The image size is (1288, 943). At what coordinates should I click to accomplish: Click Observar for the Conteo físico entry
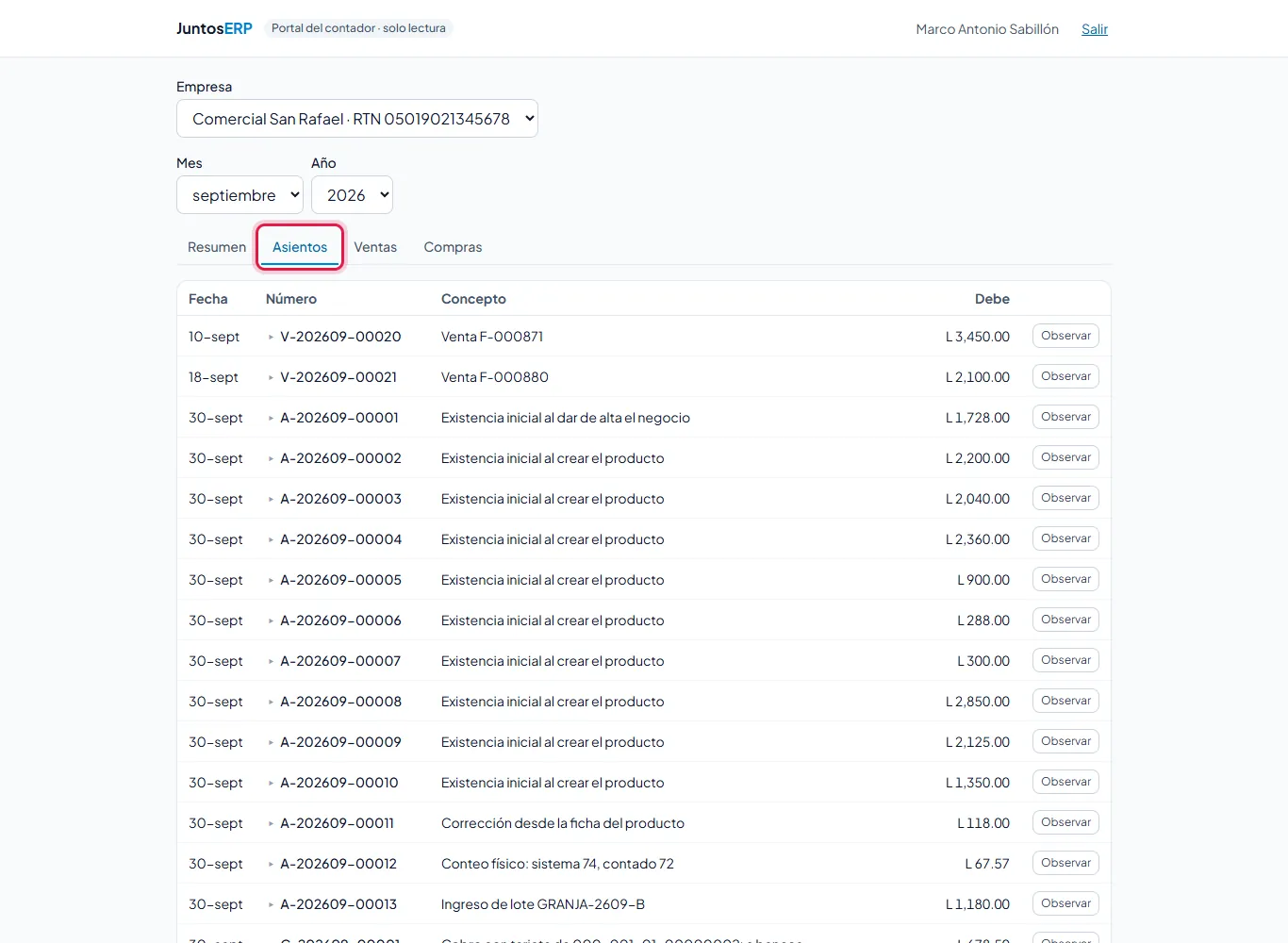[1065, 863]
